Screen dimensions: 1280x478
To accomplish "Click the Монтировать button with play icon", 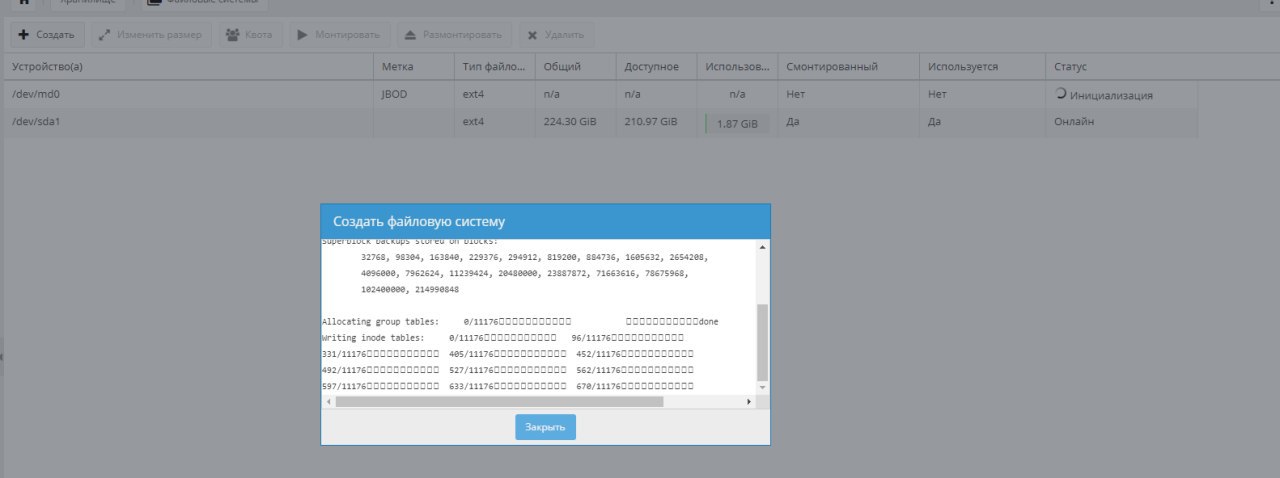I will [x=340, y=35].
